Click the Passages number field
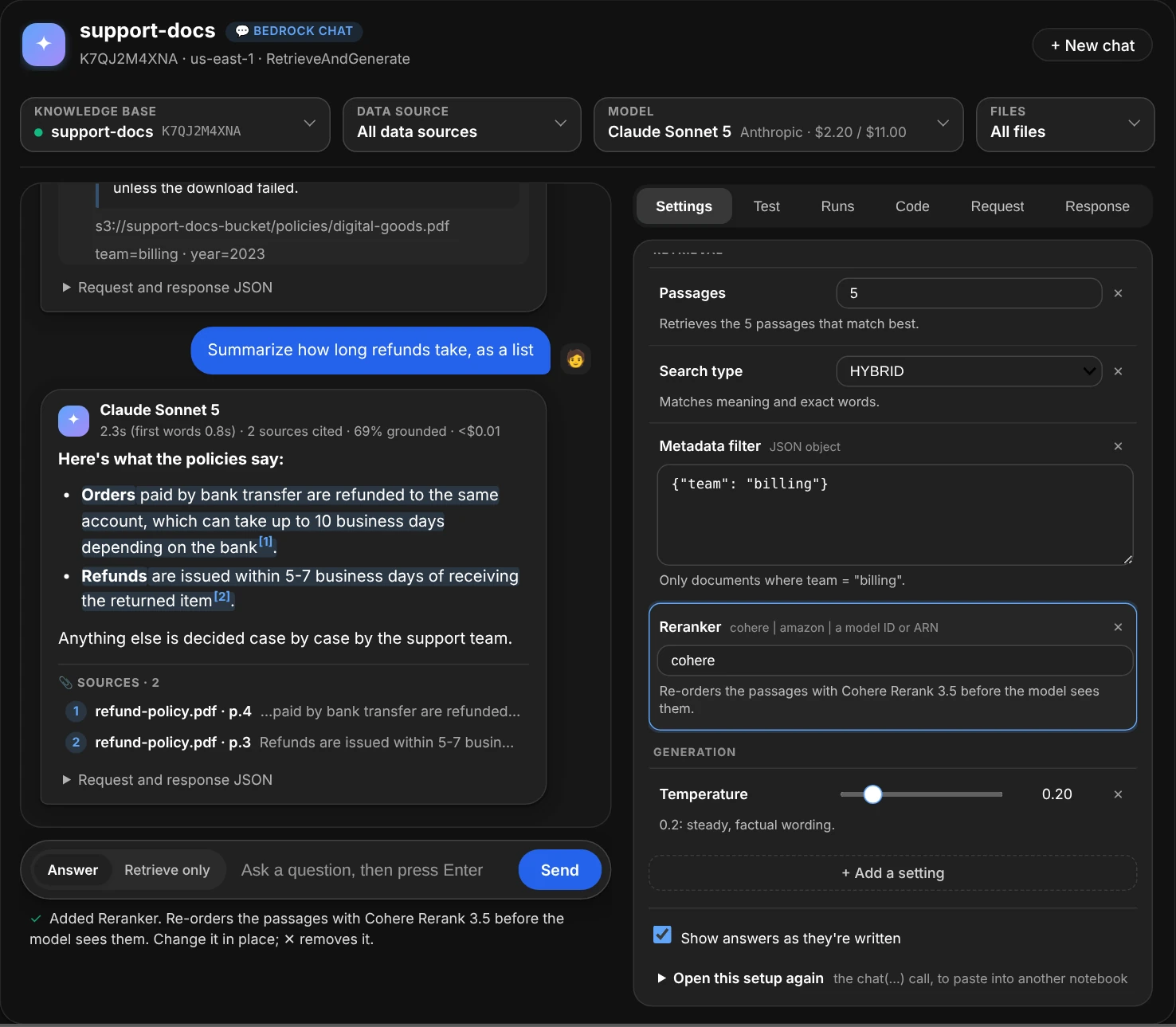This screenshot has width=1176, height=1027. [x=969, y=293]
